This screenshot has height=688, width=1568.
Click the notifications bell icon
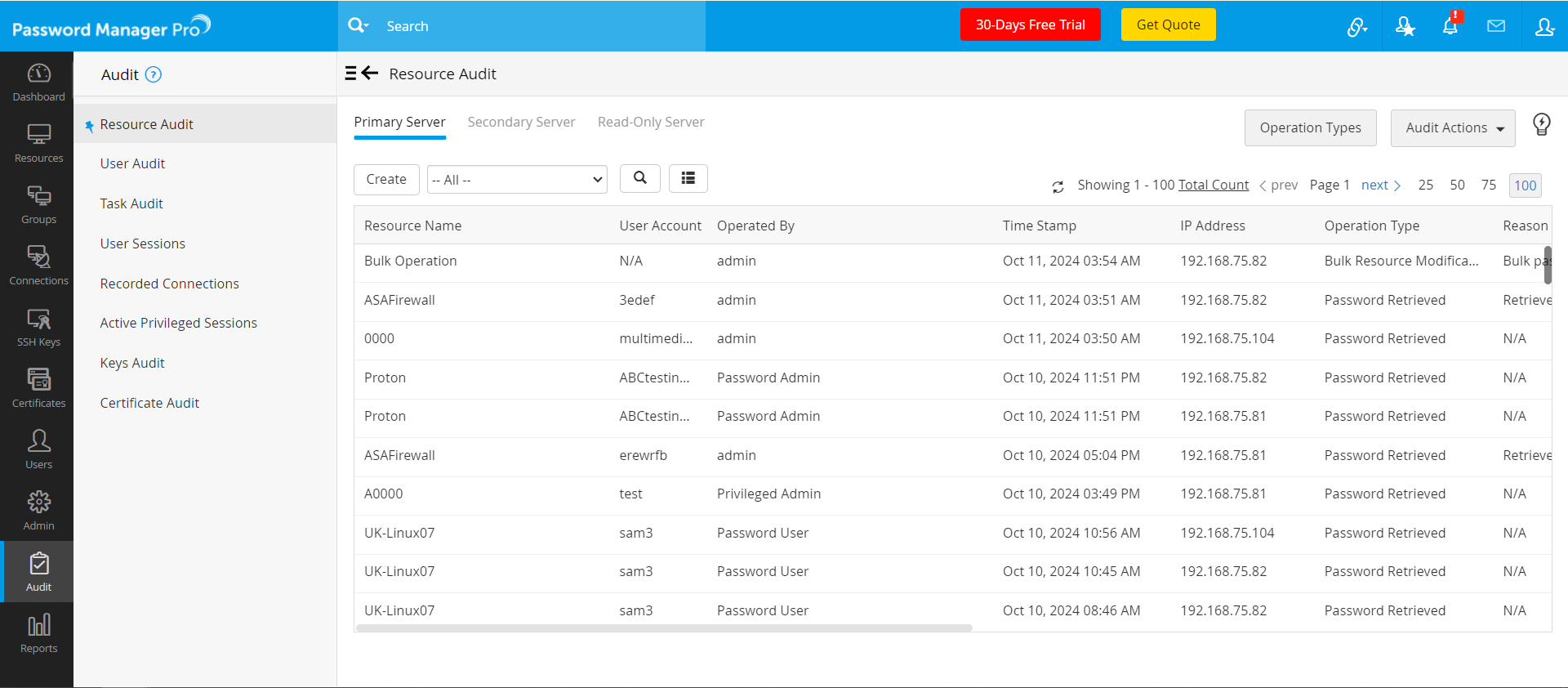click(1450, 26)
